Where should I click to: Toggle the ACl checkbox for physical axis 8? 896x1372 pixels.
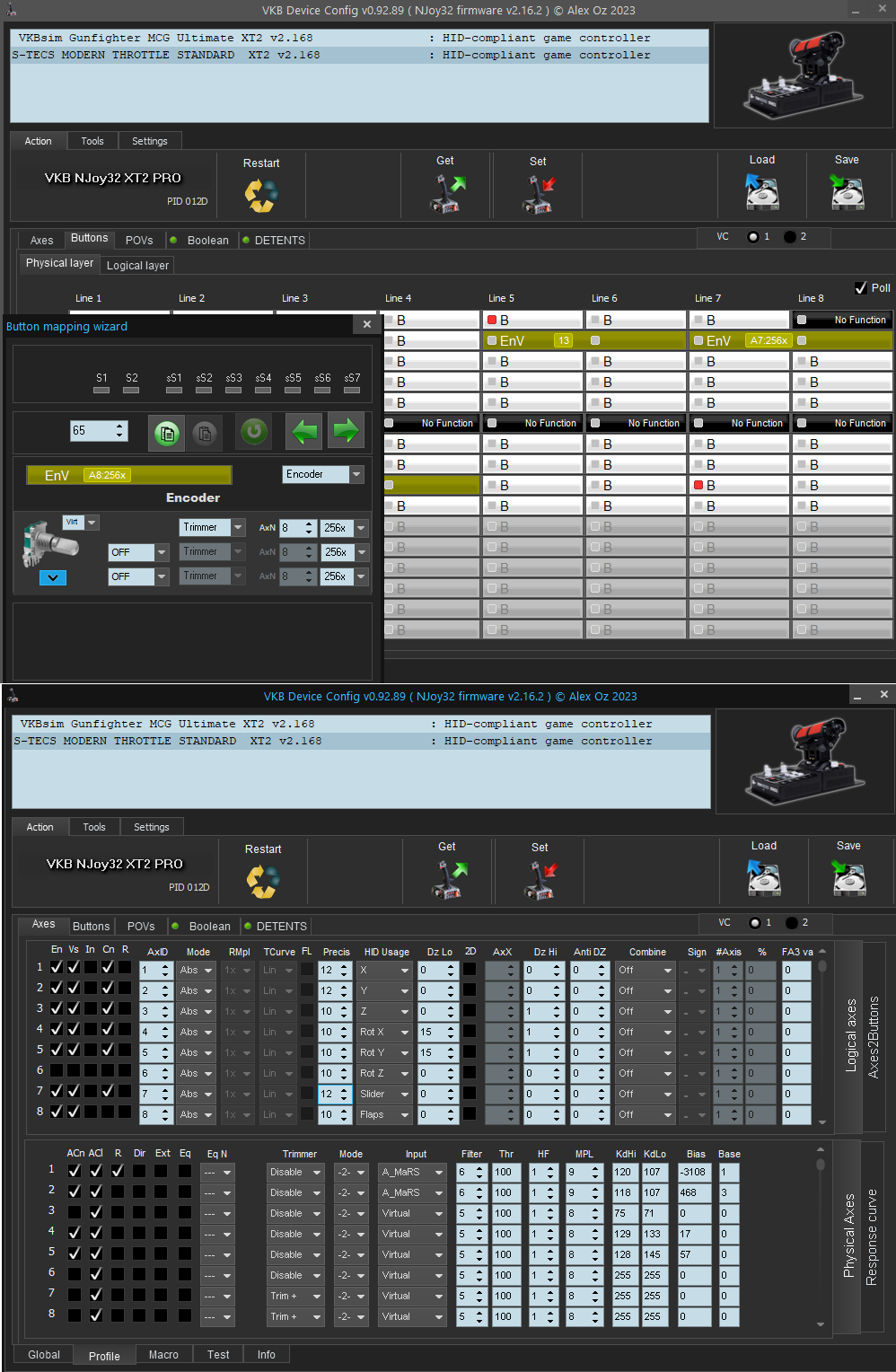point(96,1315)
